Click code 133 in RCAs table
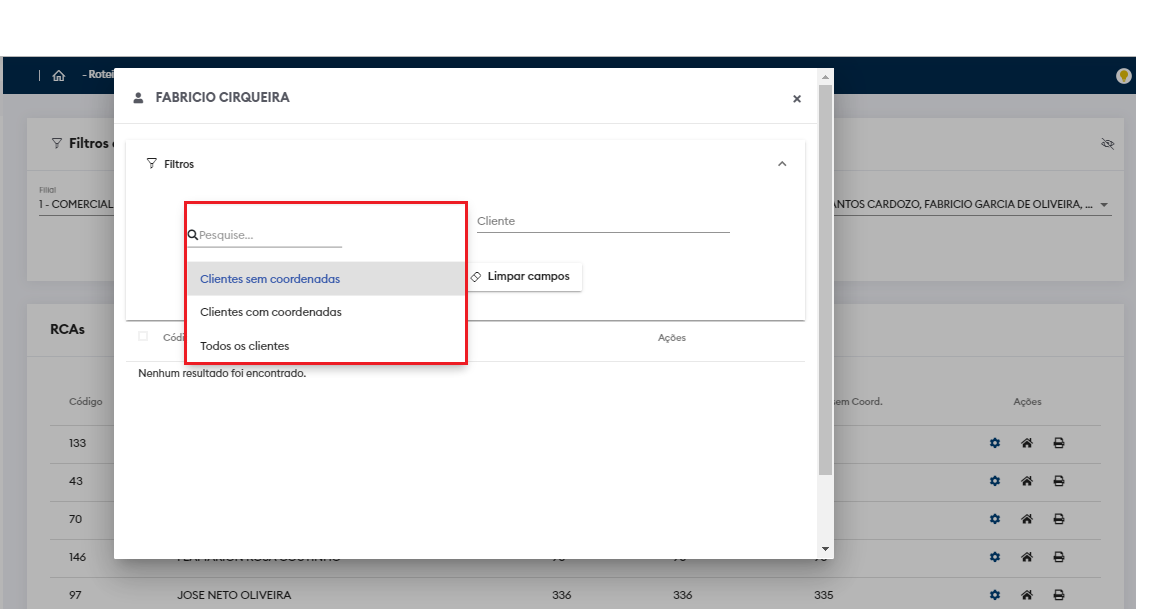The image size is (1152, 609). point(77,443)
